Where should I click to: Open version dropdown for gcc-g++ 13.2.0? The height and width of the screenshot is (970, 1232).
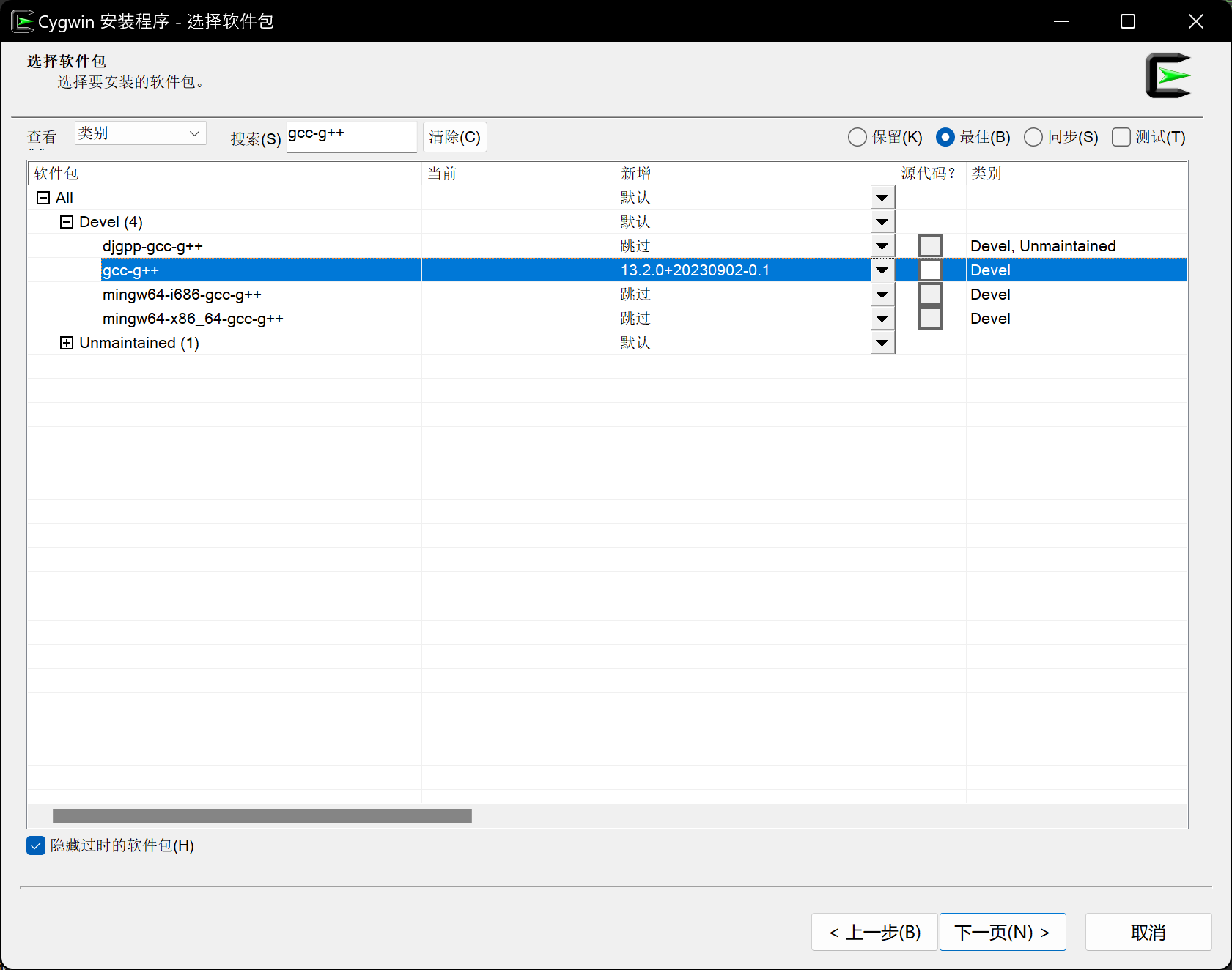[x=882, y=270]
